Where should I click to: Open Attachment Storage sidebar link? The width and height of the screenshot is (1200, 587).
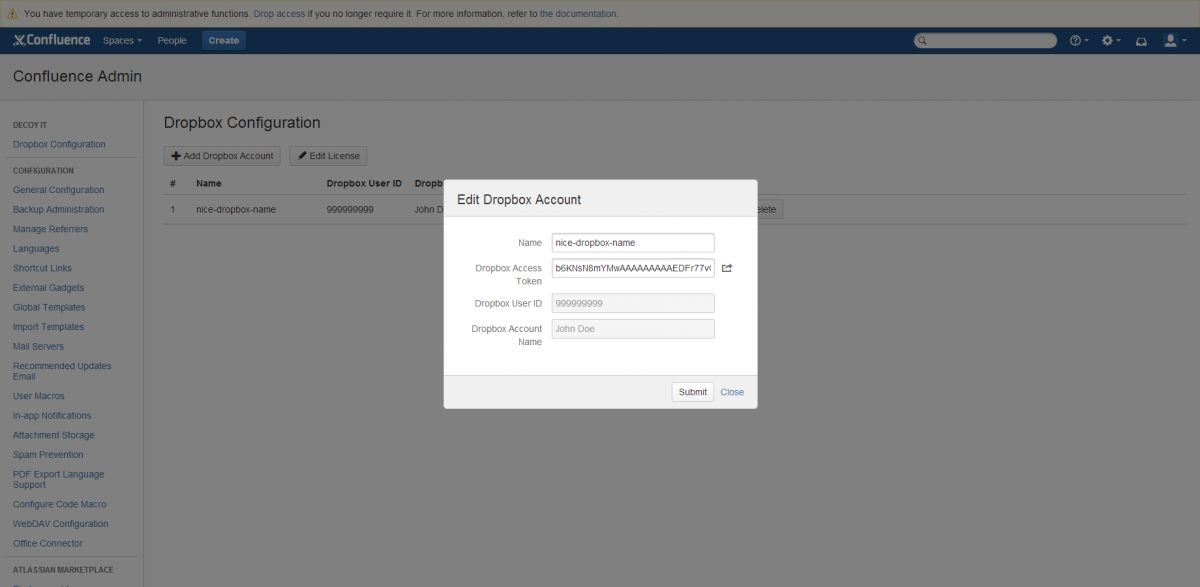pos(54,435)
